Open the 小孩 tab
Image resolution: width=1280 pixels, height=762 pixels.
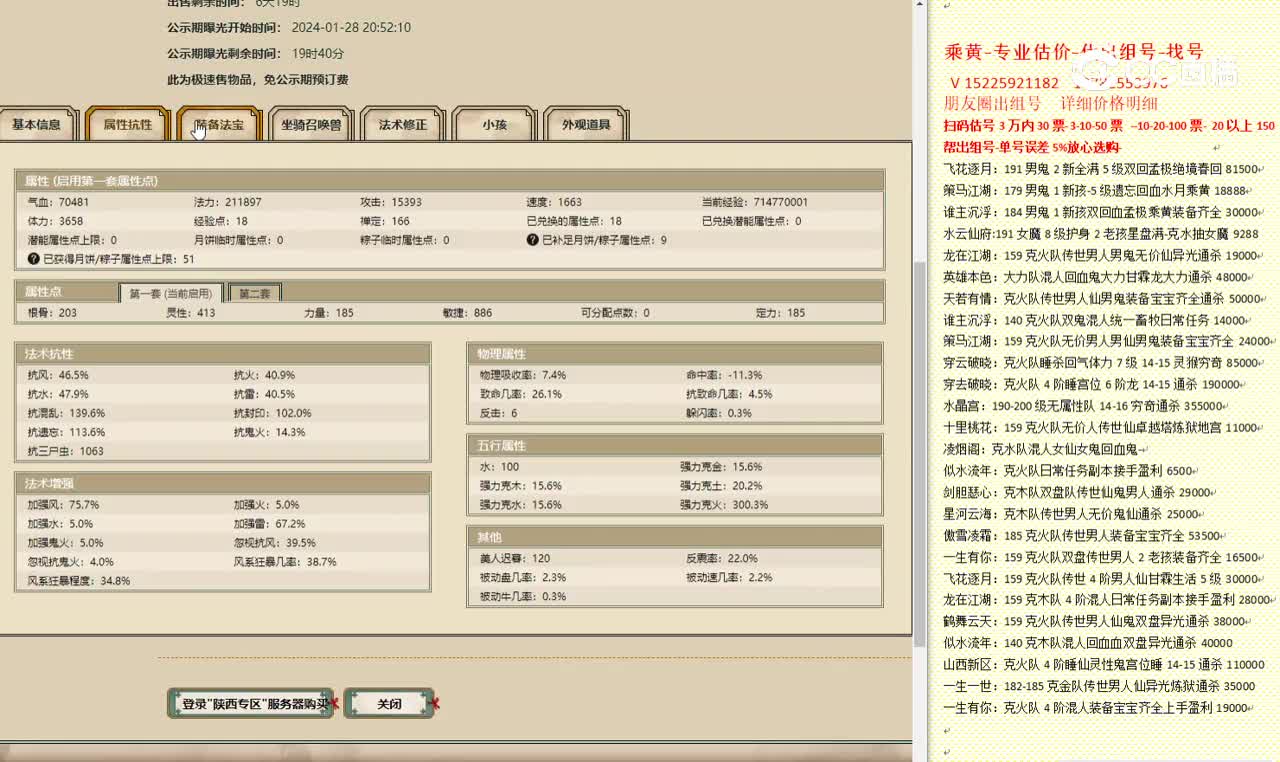pos(494,125)
